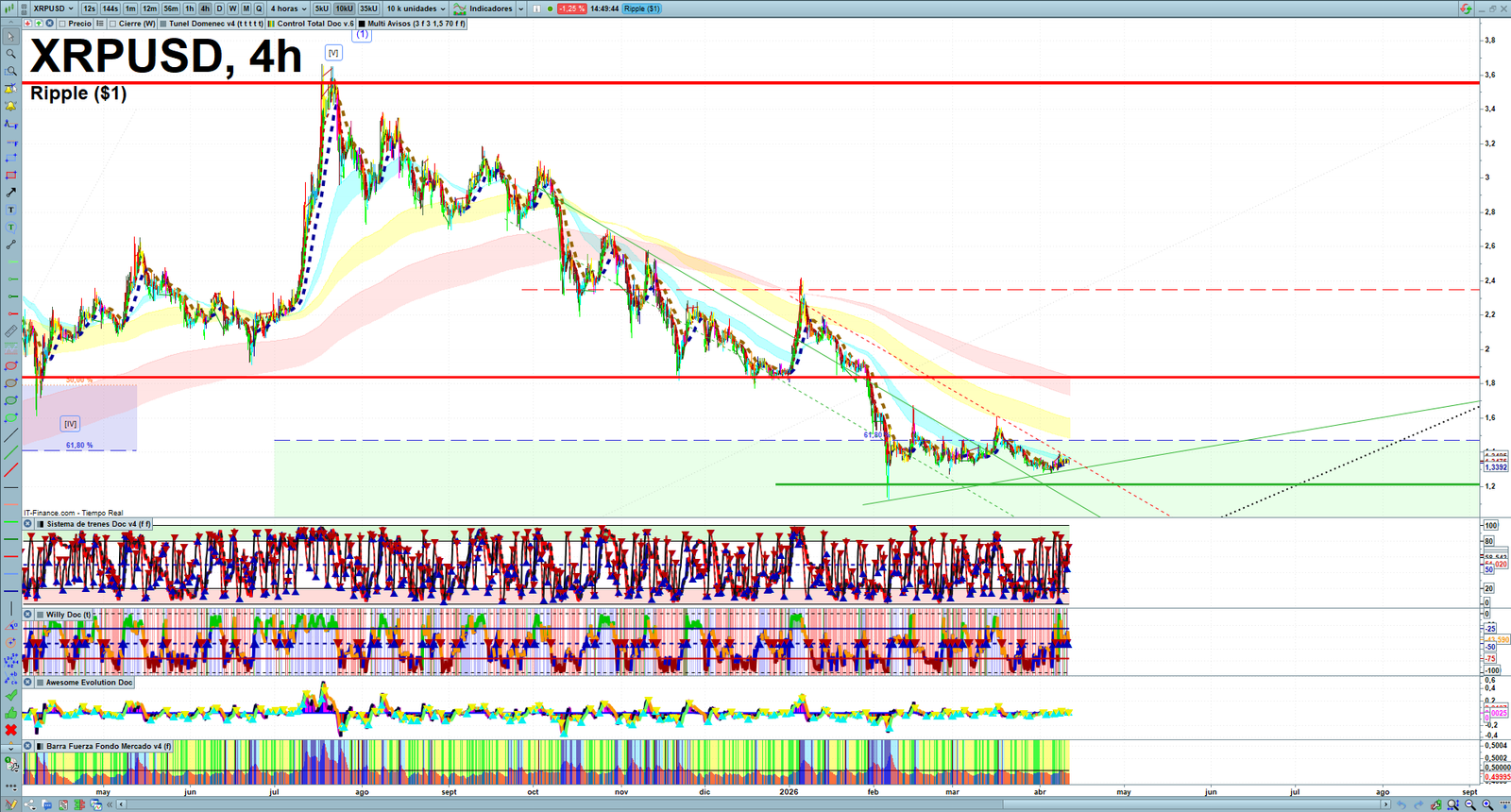Screen dimensions: 1511x812
Task: Click the green connection status dot
Action: click(x=550, y=8)
